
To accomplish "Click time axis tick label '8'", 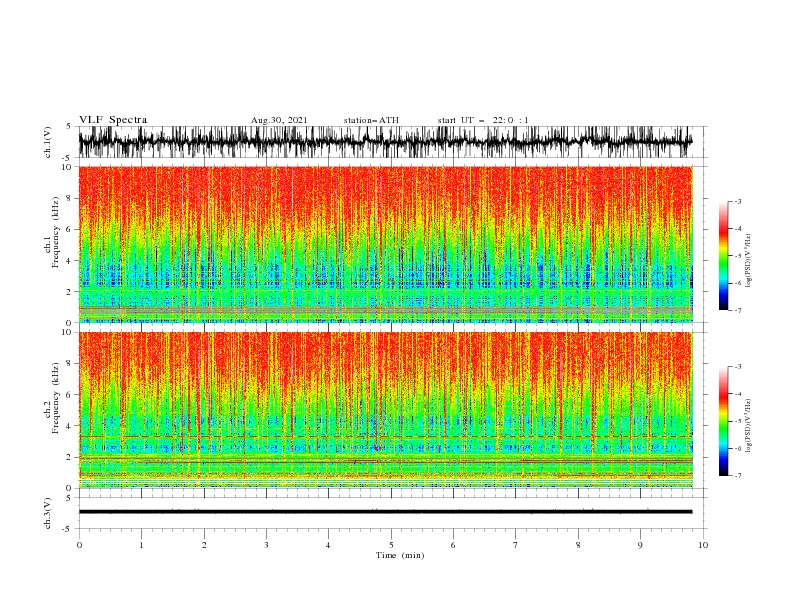I will [x=578, y=545].
